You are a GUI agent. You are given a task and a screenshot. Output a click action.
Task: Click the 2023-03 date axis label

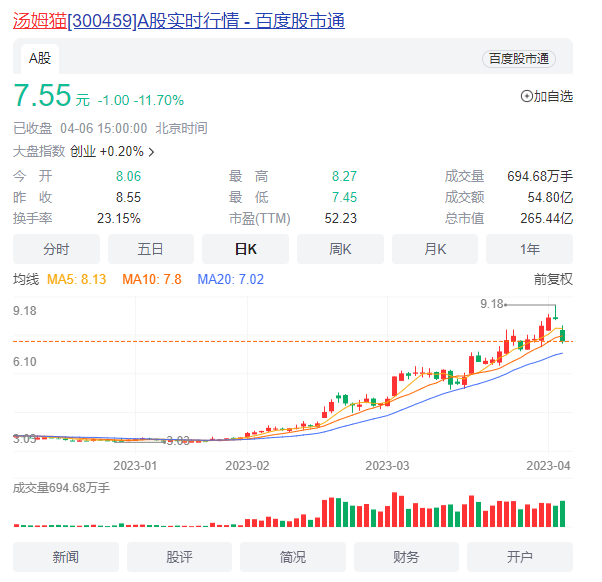(387, 466)
